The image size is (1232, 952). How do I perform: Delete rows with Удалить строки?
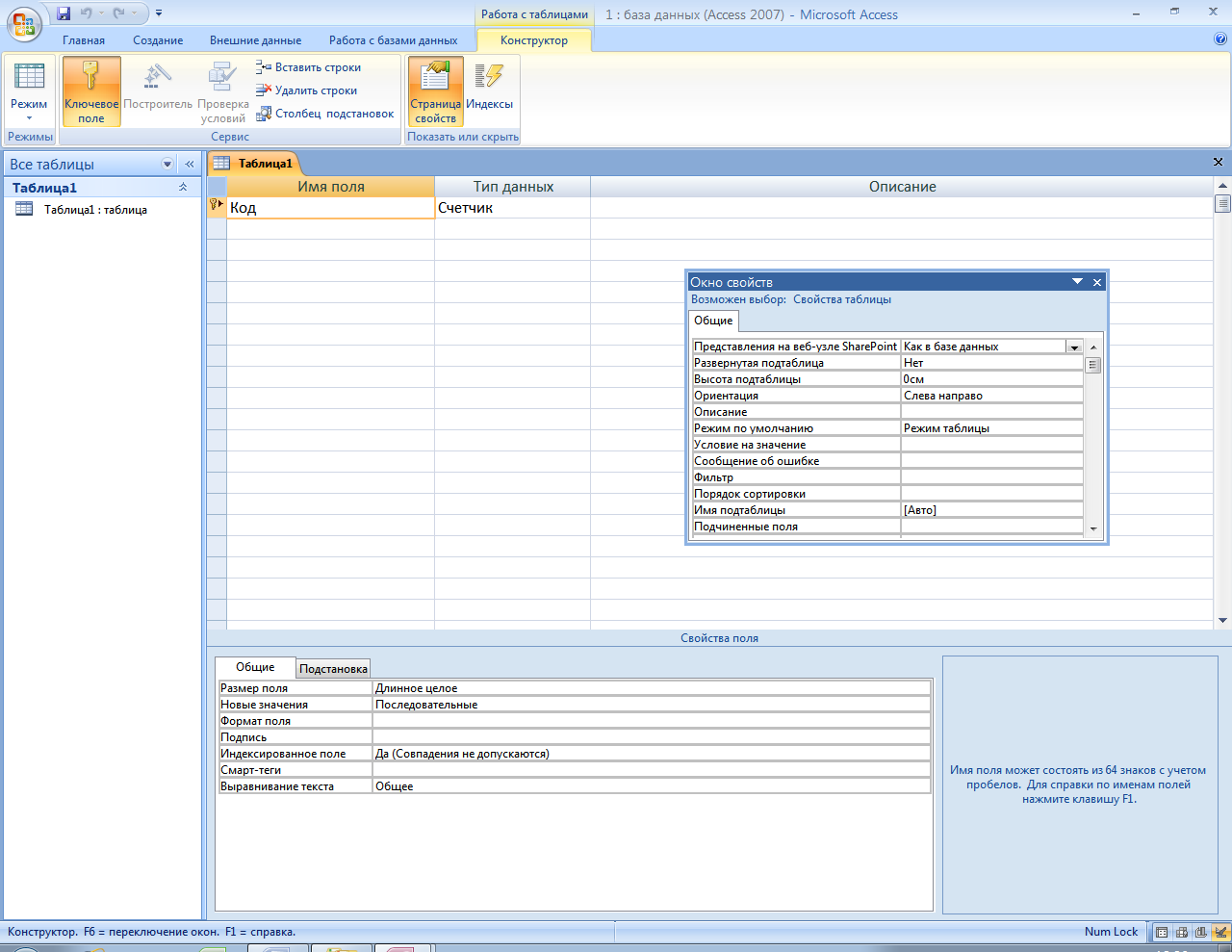click(x=307, y=90)
